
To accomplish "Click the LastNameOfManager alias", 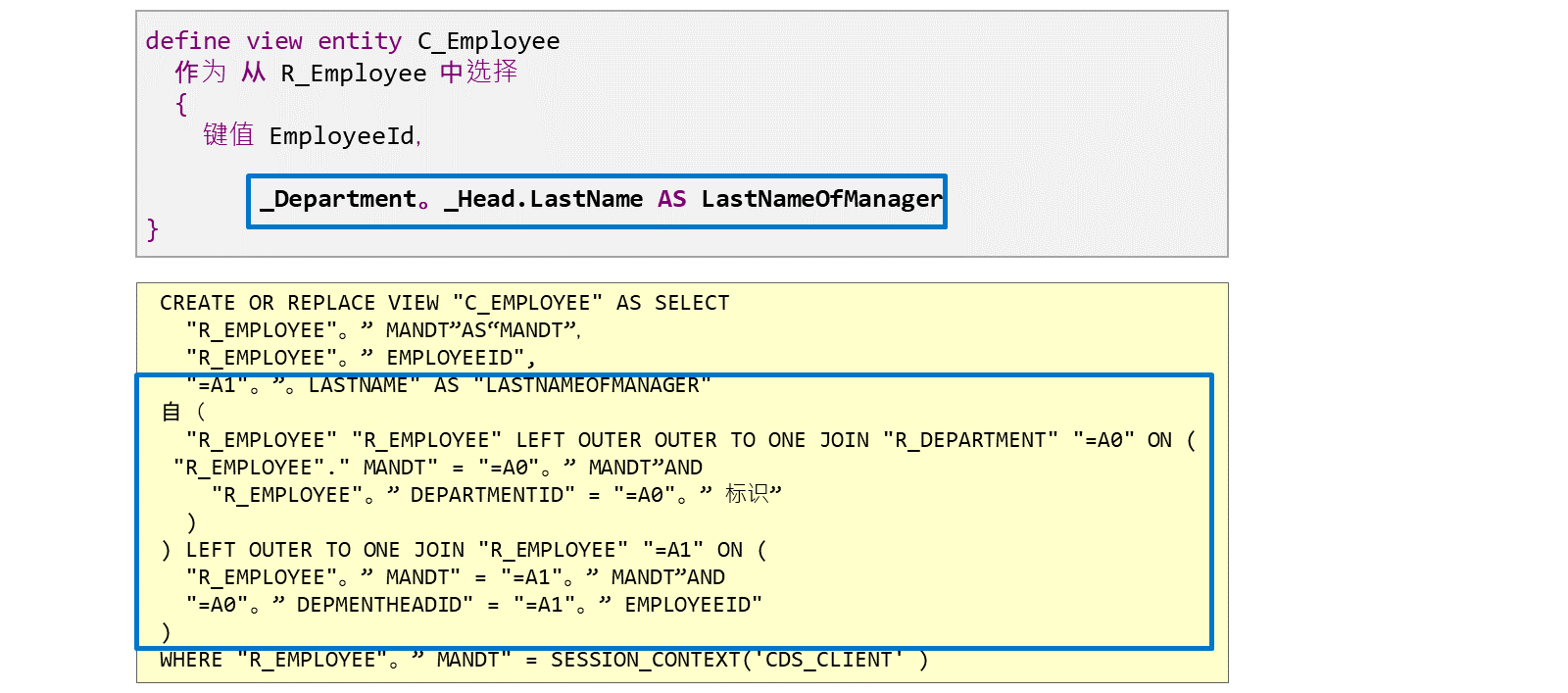I will point(821,200).
